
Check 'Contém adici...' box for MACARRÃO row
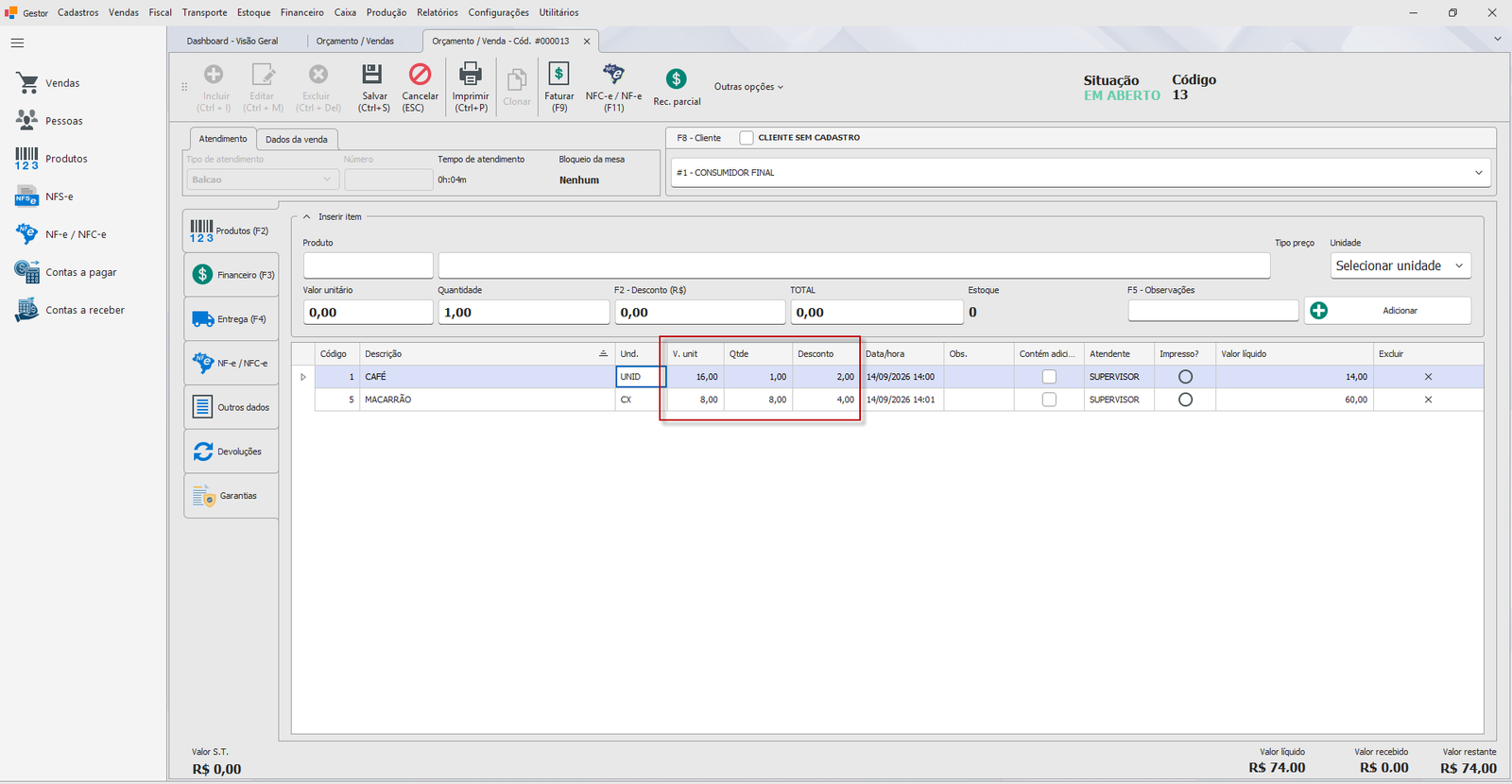point(1049,400)
